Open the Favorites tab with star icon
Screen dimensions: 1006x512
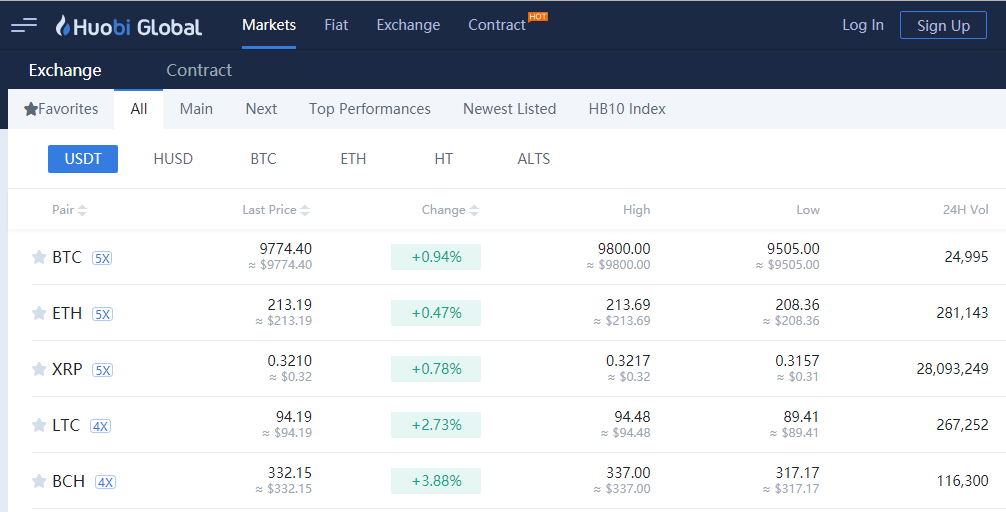pyautogui.click(x=61, y=109)
